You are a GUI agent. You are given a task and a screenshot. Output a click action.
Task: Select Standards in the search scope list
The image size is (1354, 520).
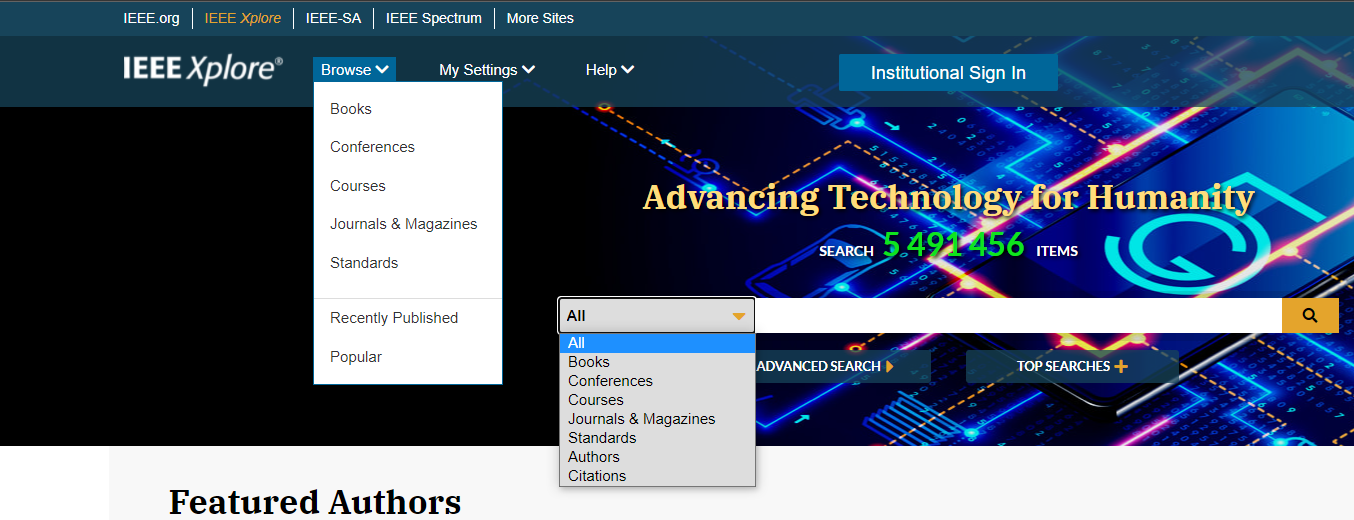[x=657, y=438]
